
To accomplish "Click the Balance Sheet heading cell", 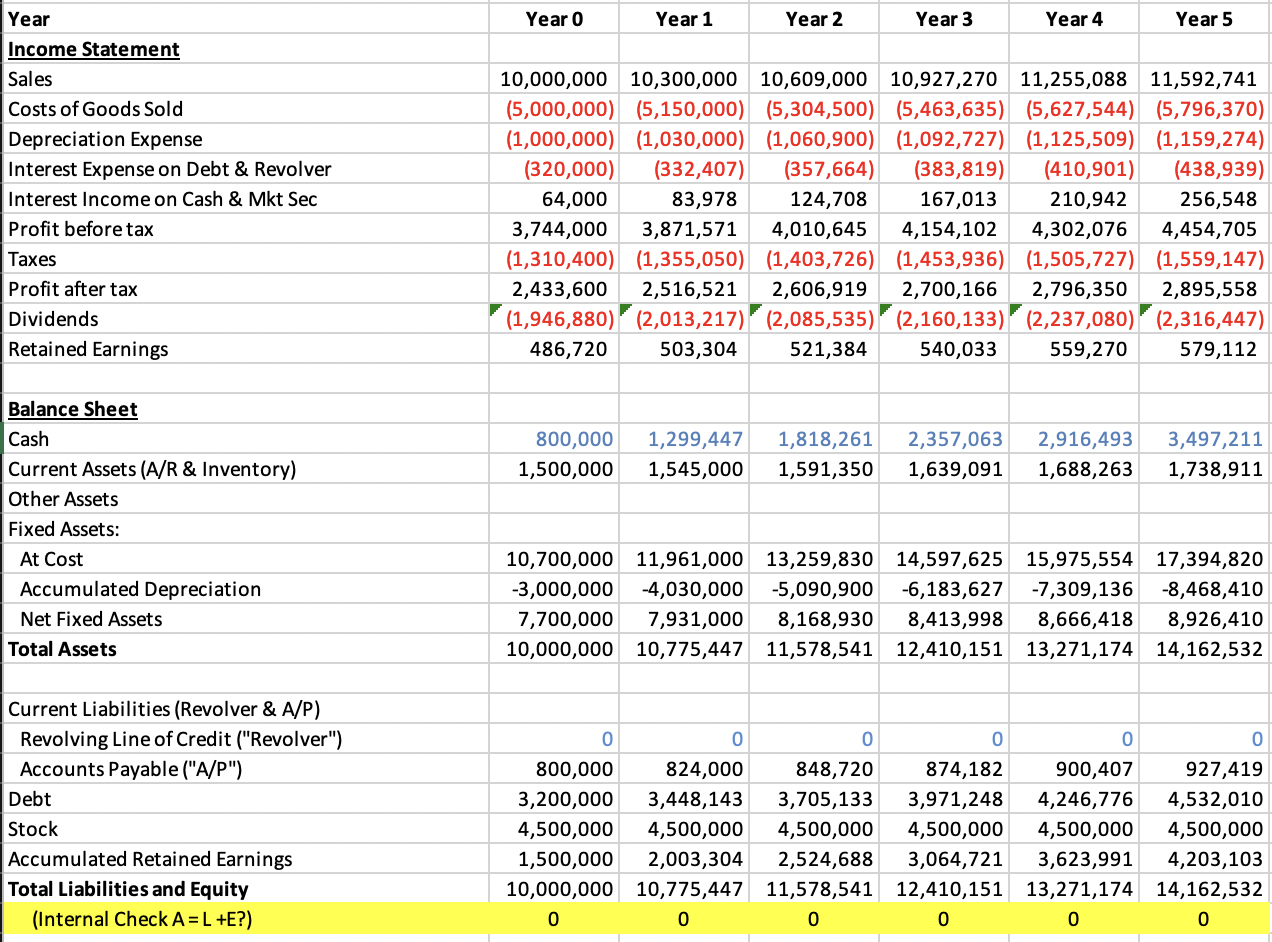I will (72, 409).
